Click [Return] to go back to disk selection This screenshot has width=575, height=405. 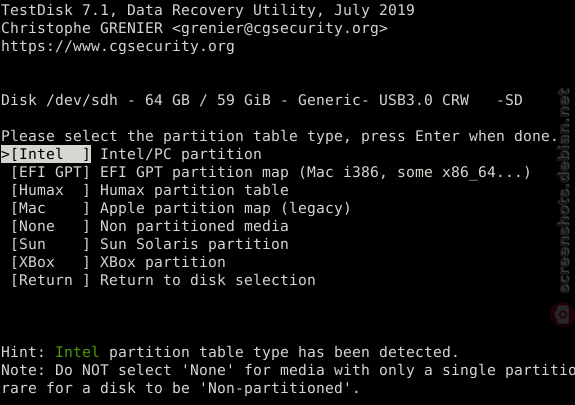pos(51,280)
